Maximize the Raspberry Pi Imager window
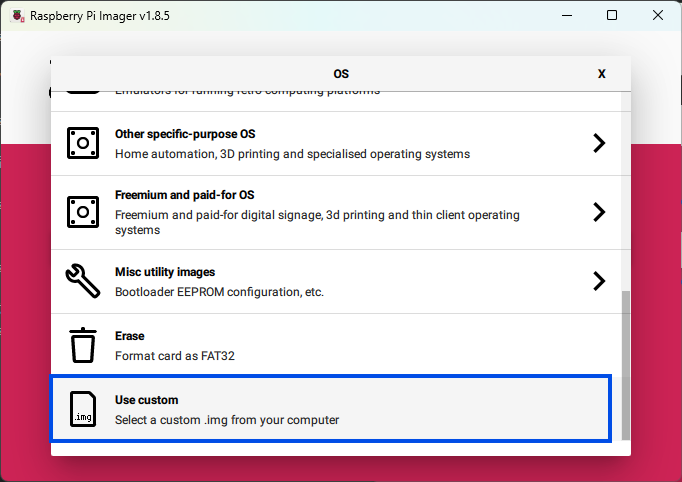682x482 pixels. click(612, 15)
